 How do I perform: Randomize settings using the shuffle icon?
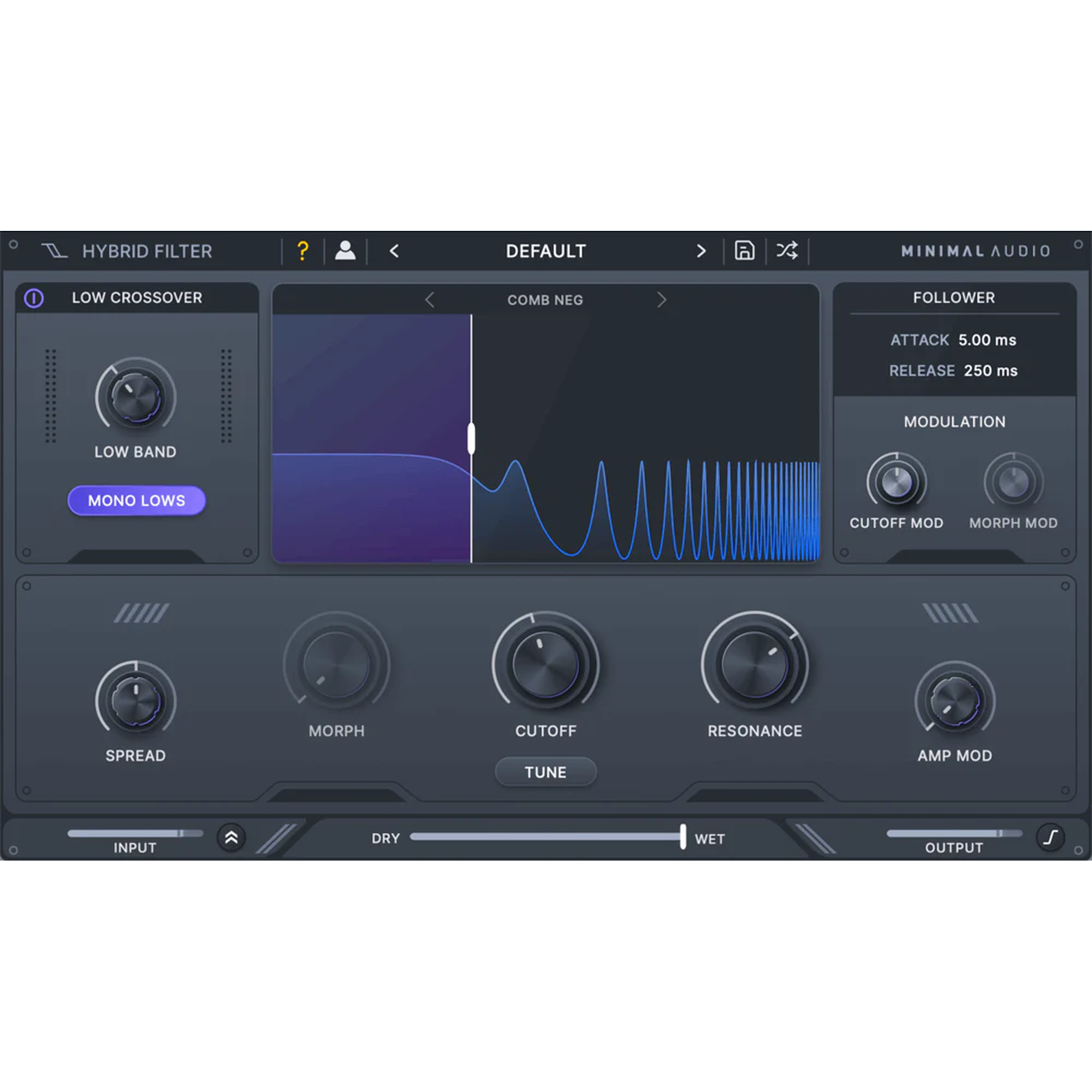tap(786, 251)
